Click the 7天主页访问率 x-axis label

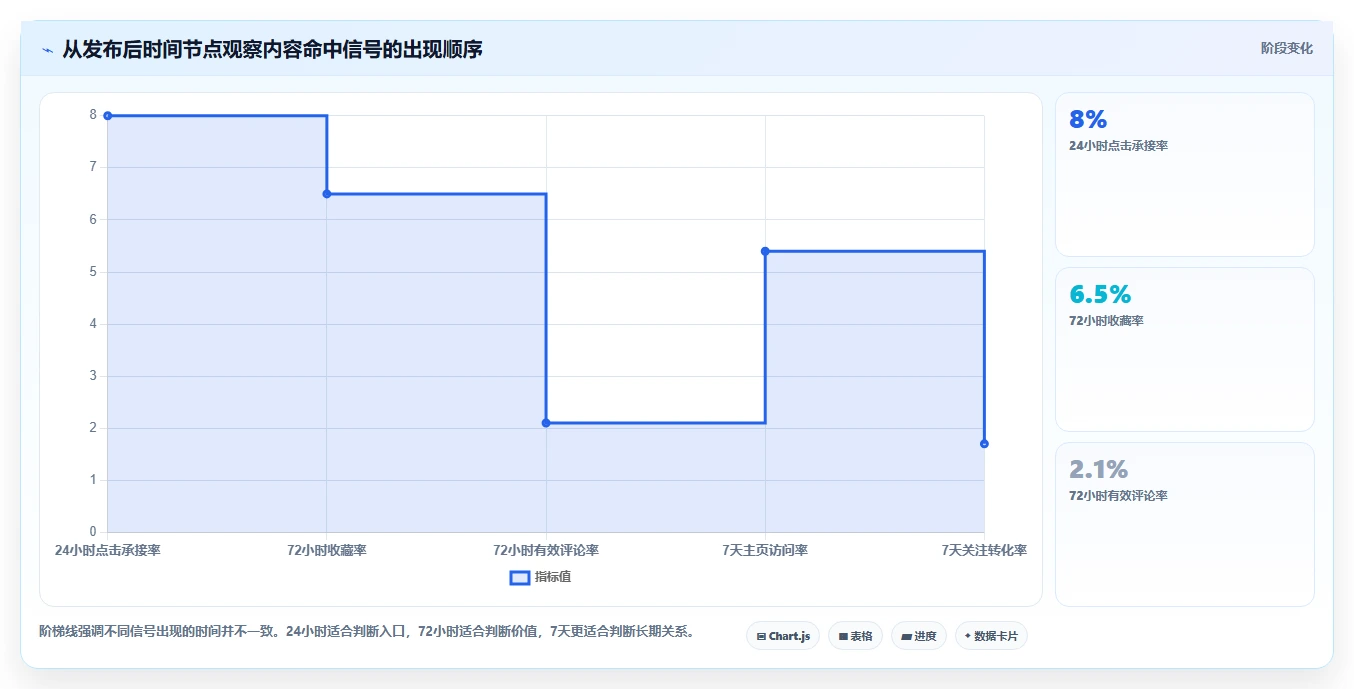(765, 550)
